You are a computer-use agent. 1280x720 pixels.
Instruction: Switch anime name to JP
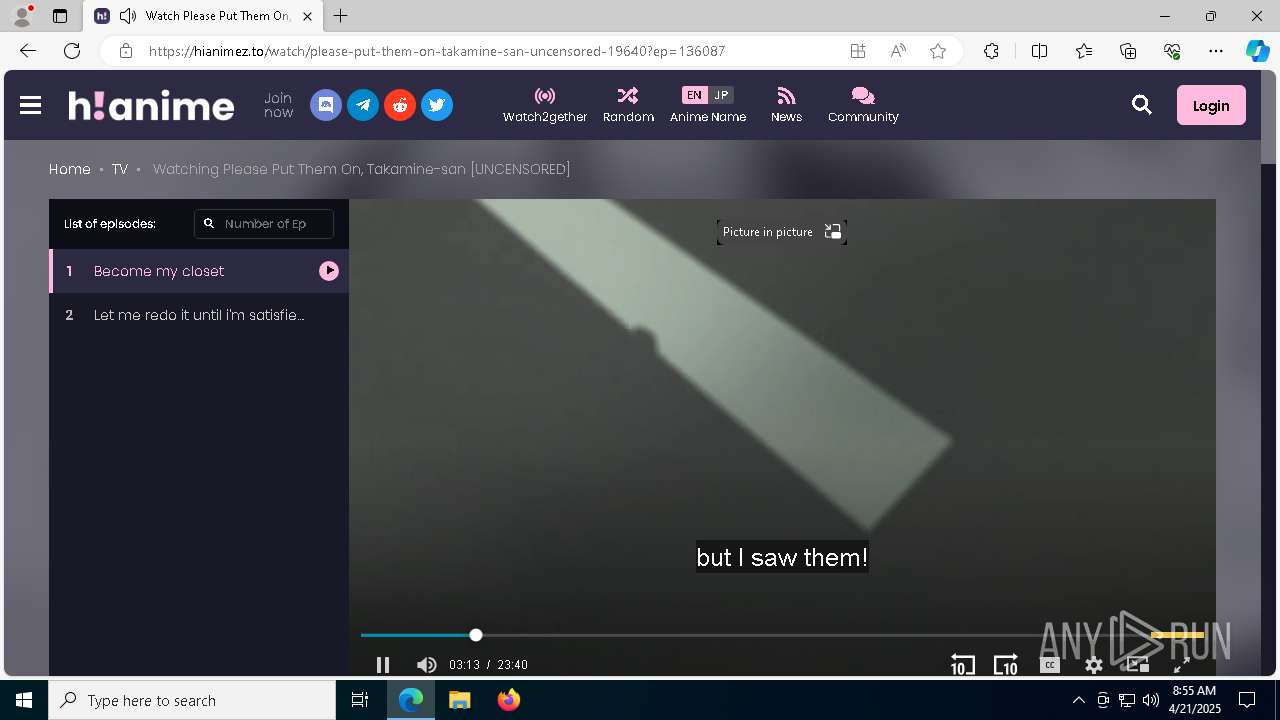coord(721,95)
